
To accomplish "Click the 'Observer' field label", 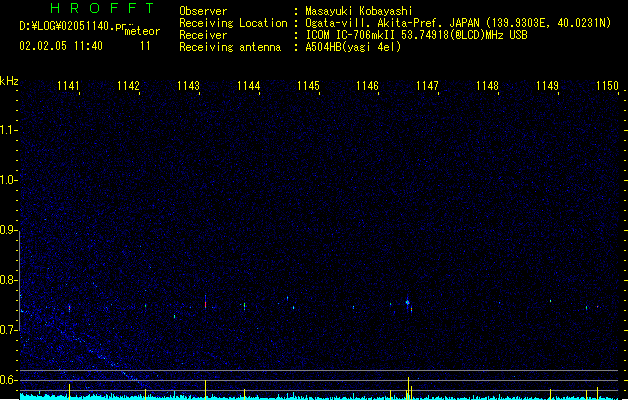I will [203, 11].
